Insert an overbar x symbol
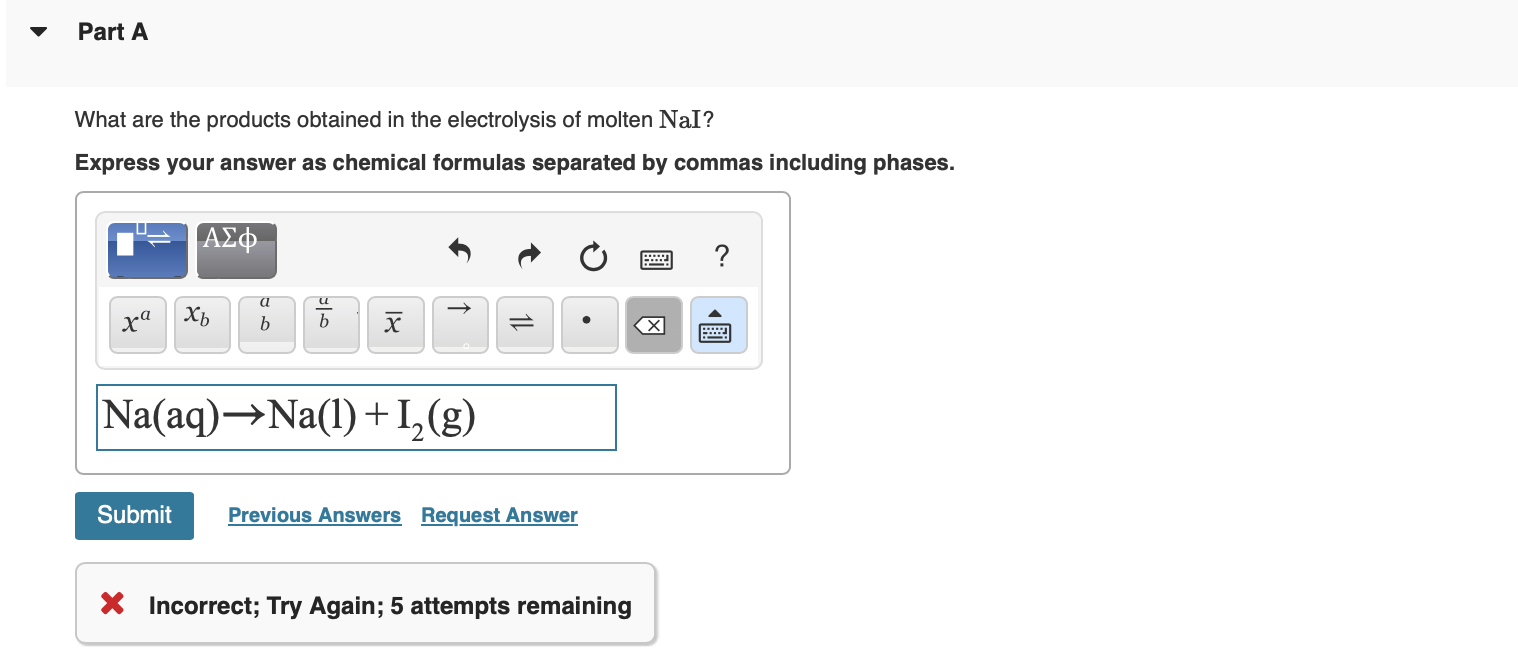 click(395, 324)
